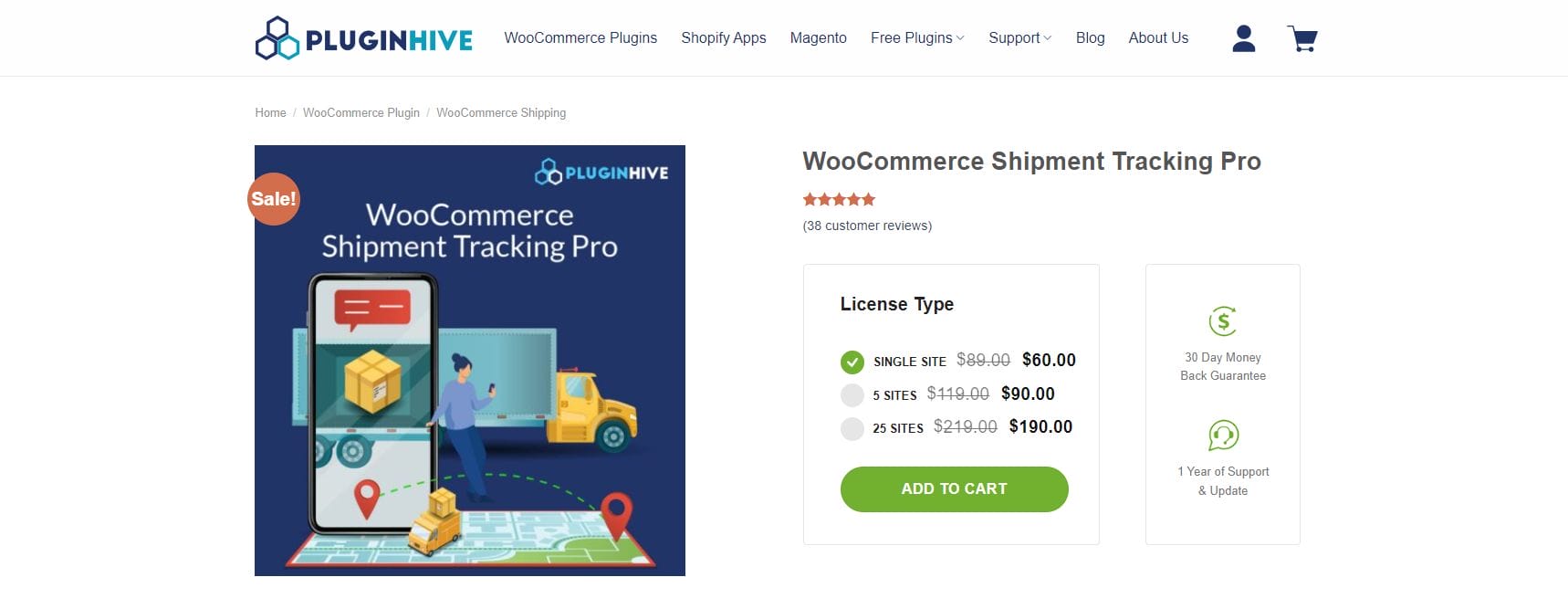
Task: Click the Home breadcrumb link
Action: (270, 112)
